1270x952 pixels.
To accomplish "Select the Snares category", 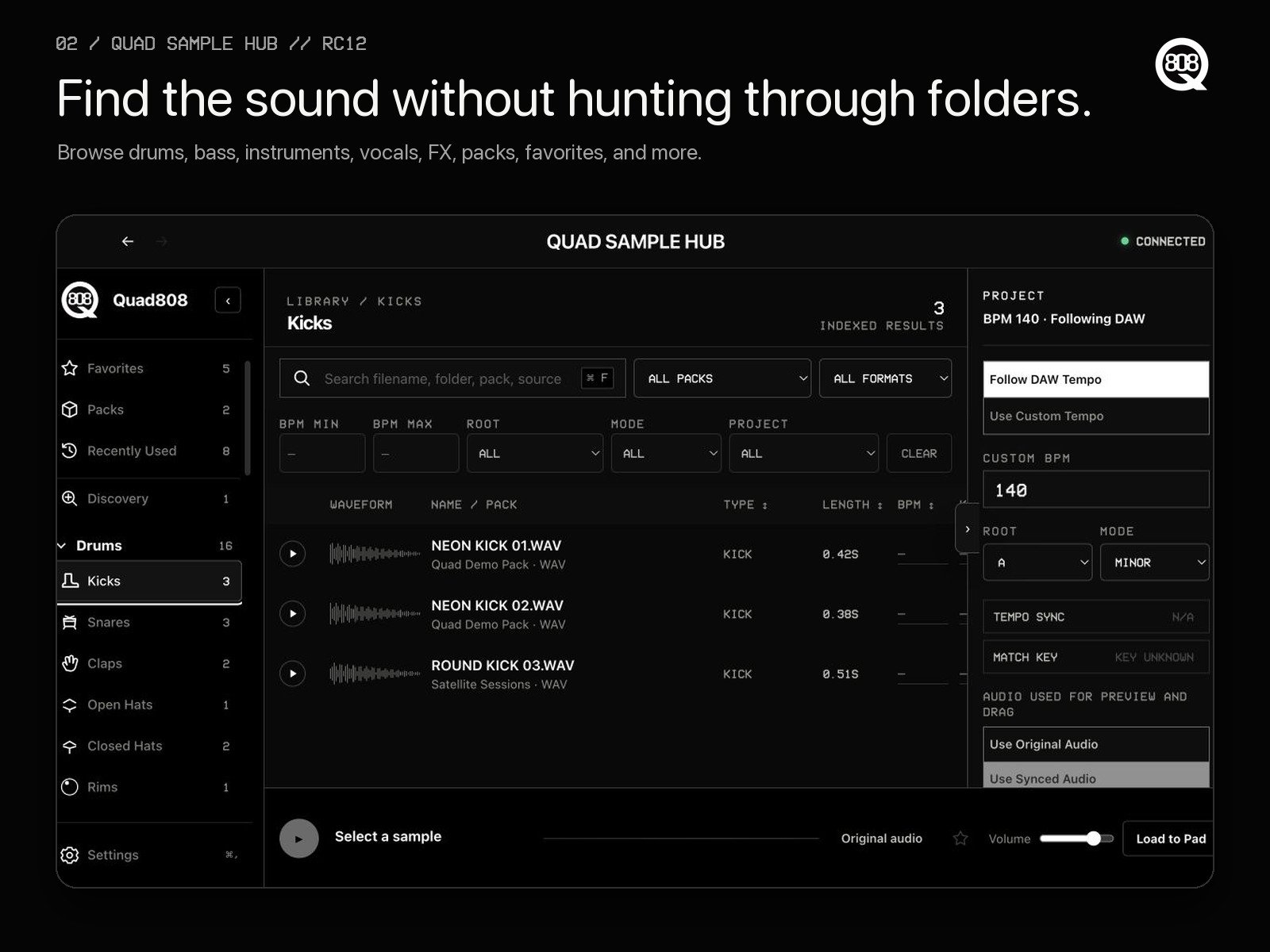I will pos(148,622).
